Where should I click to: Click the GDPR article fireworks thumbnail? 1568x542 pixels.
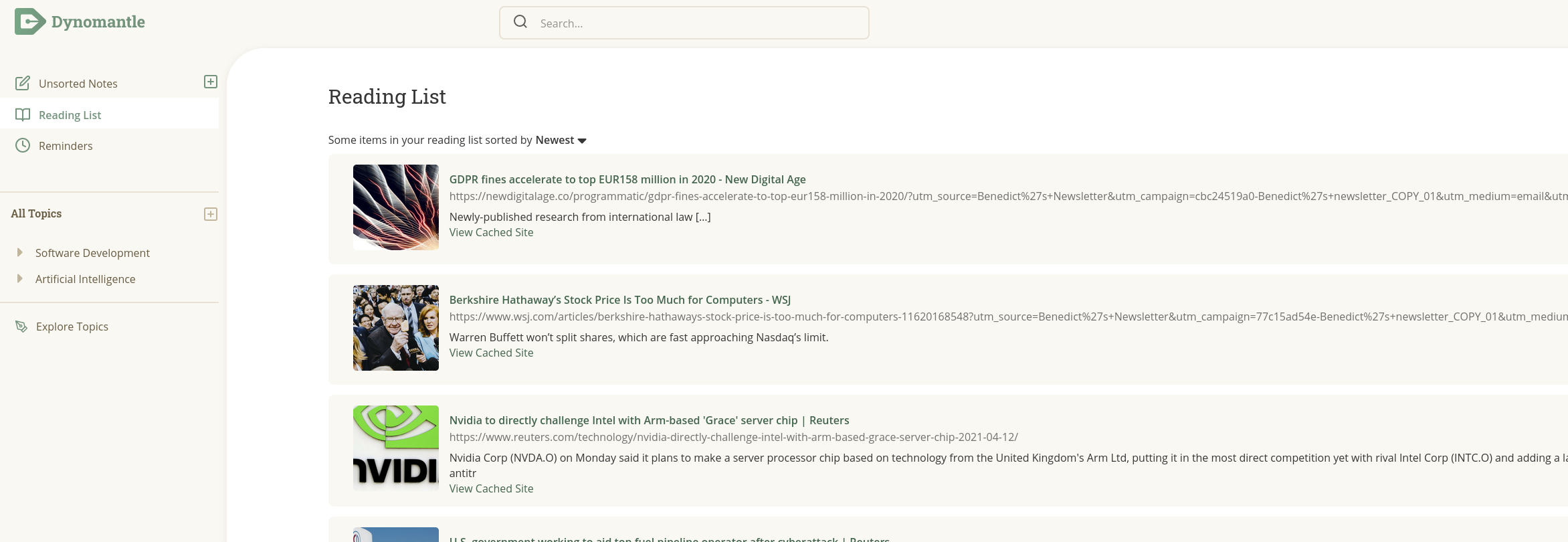coord(396,207)
